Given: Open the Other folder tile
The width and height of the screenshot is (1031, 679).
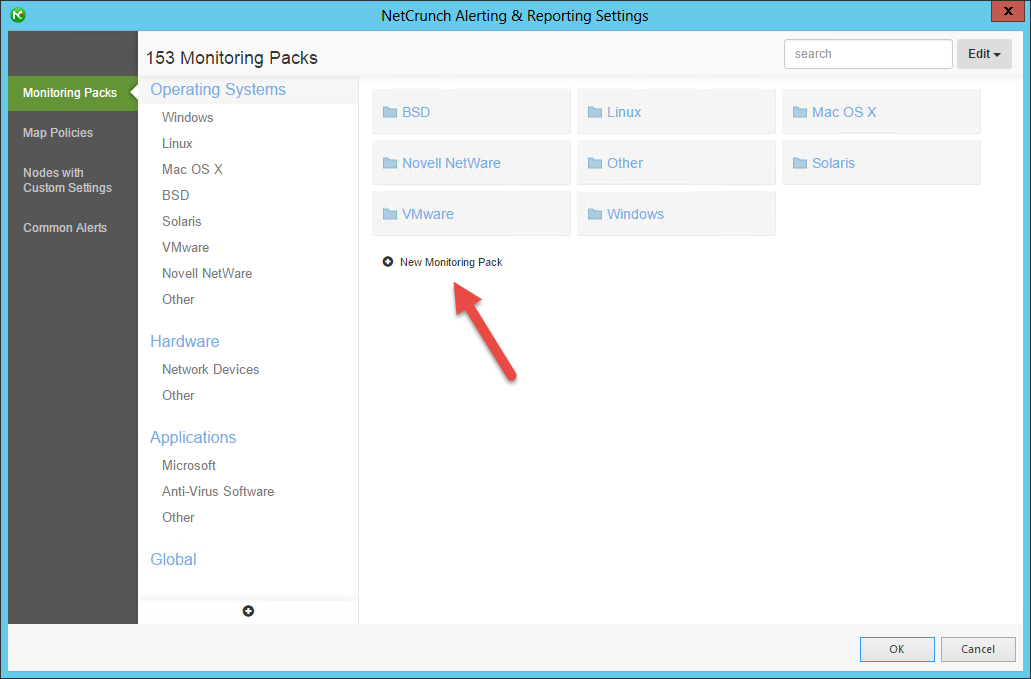Looking at the screenshot, I should 676,163.
